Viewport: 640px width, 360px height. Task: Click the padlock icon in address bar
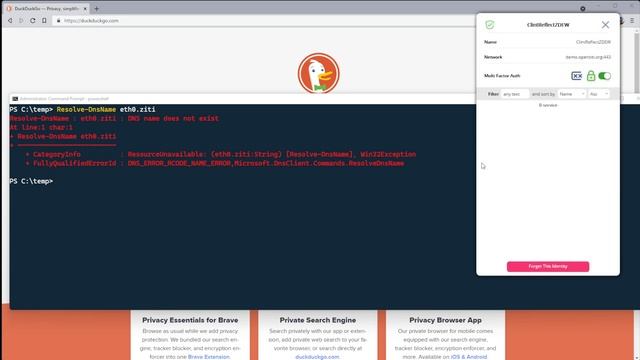click(58, 20)
